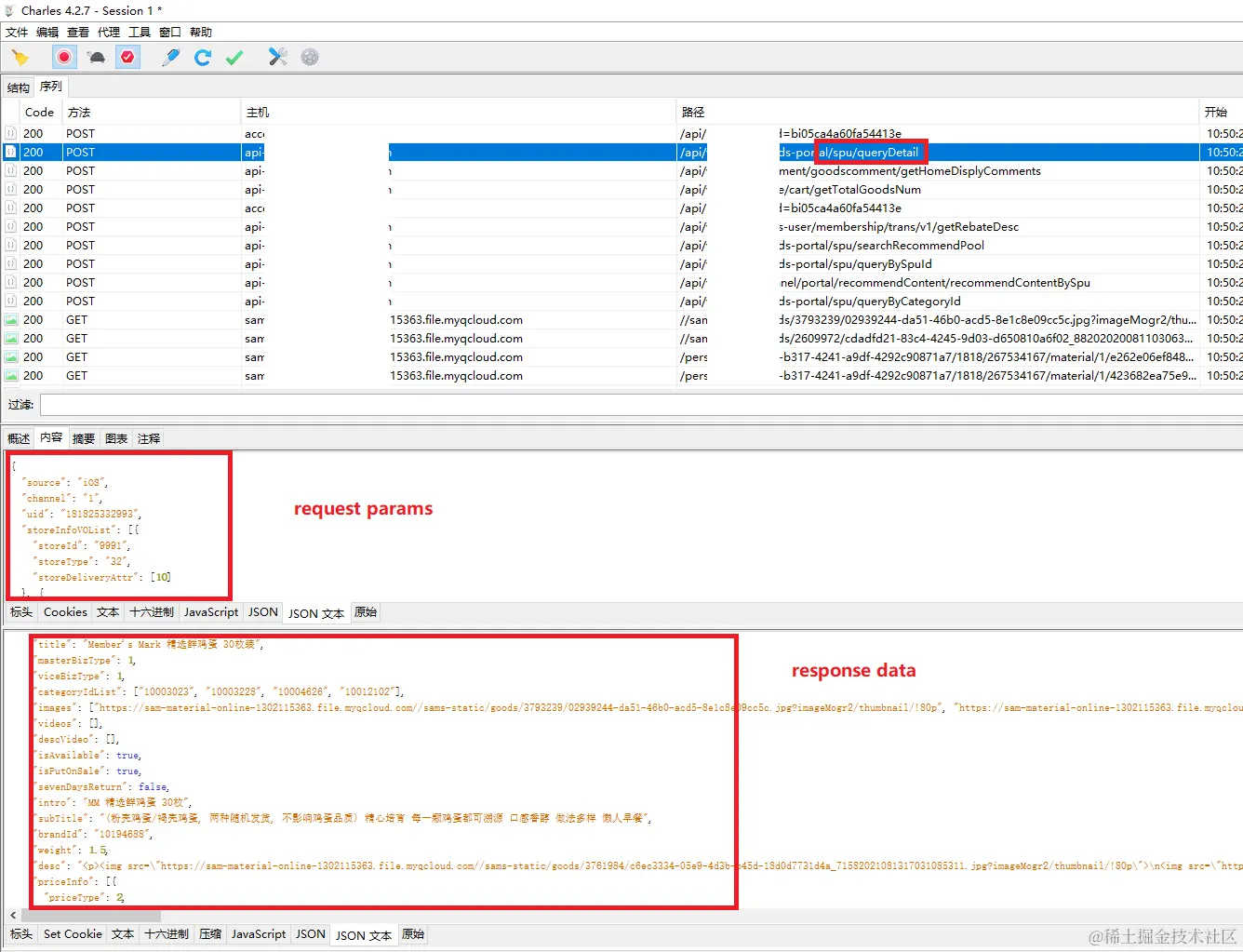Open the 图表 tab
The image size is (1243, 952).
point(116,438)
